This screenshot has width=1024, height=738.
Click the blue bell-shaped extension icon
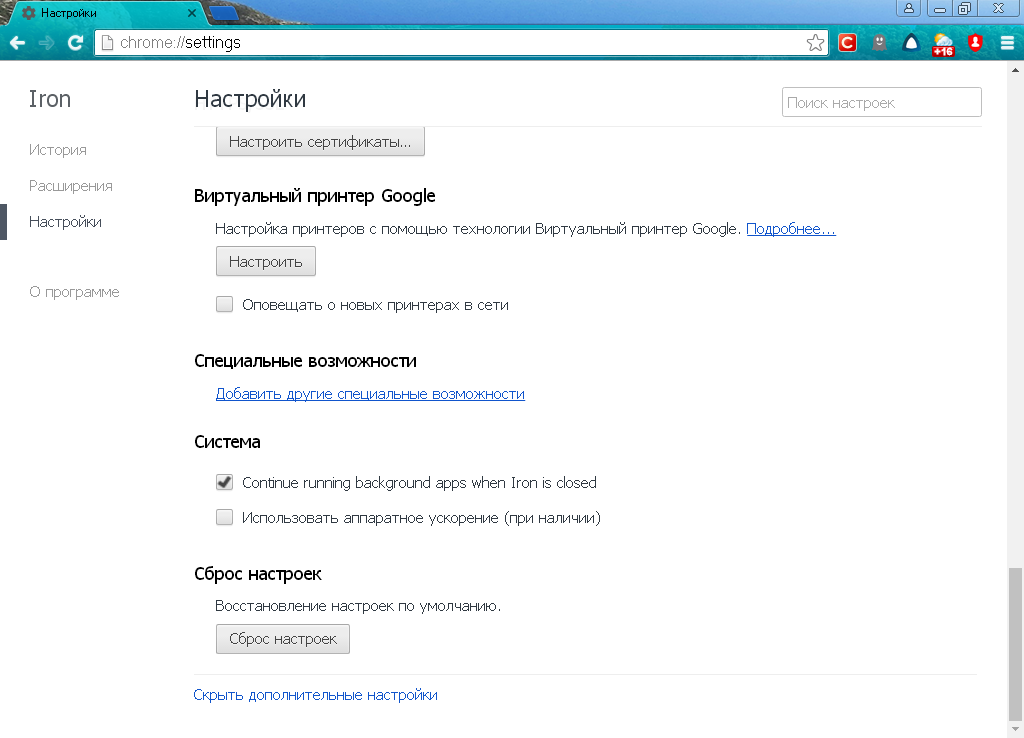click(x=911, y=43)
